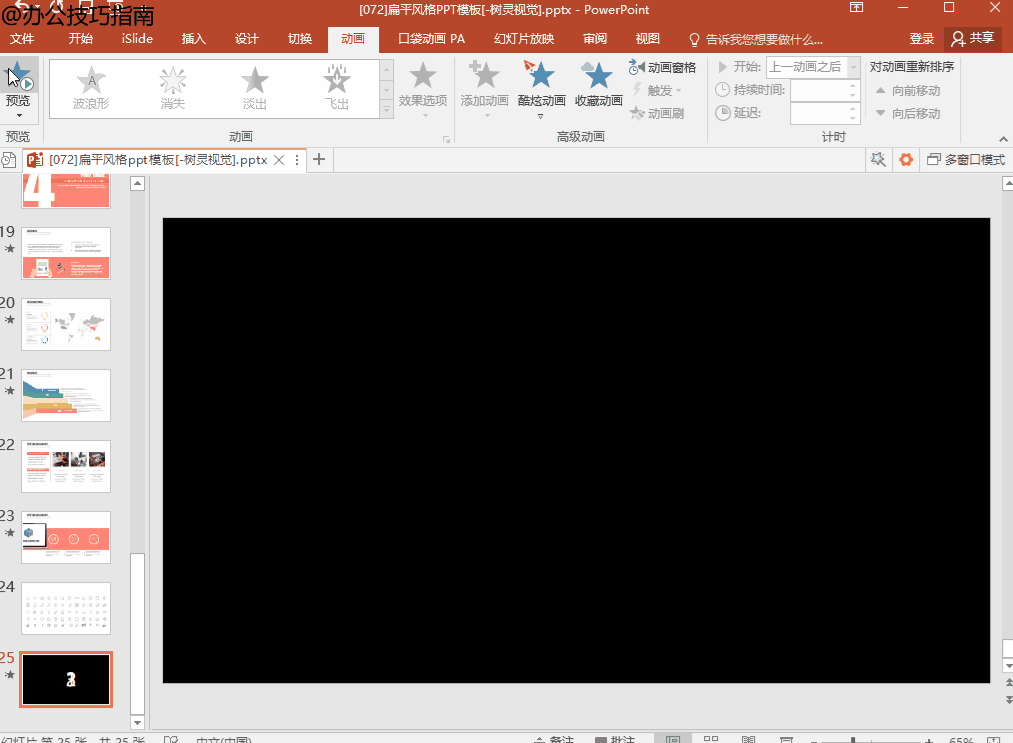Select the 波浪形 animation effect
The height and width of the screenshot is (743, 1013).
pyautogui.click(x=91, y=89)
